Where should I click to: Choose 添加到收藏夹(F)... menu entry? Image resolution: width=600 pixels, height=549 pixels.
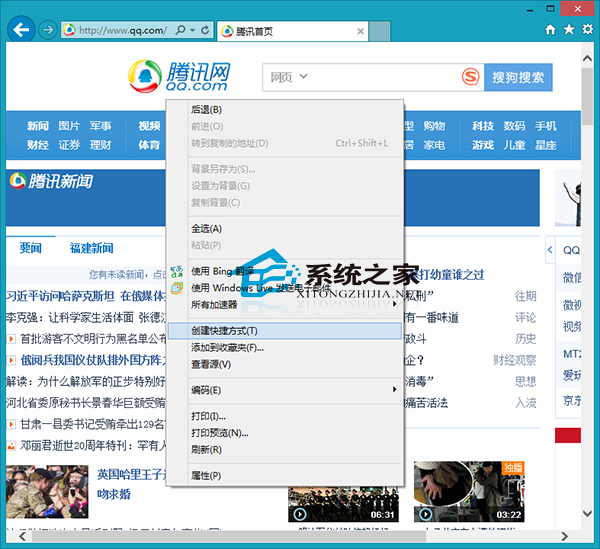pyautogui.click(x=285, y=348)
